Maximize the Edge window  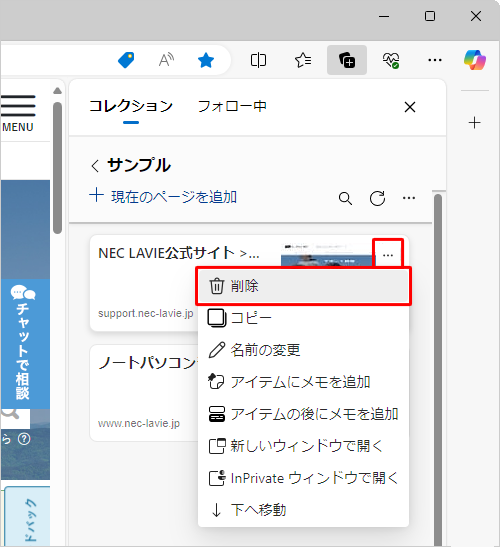point(430,16)
